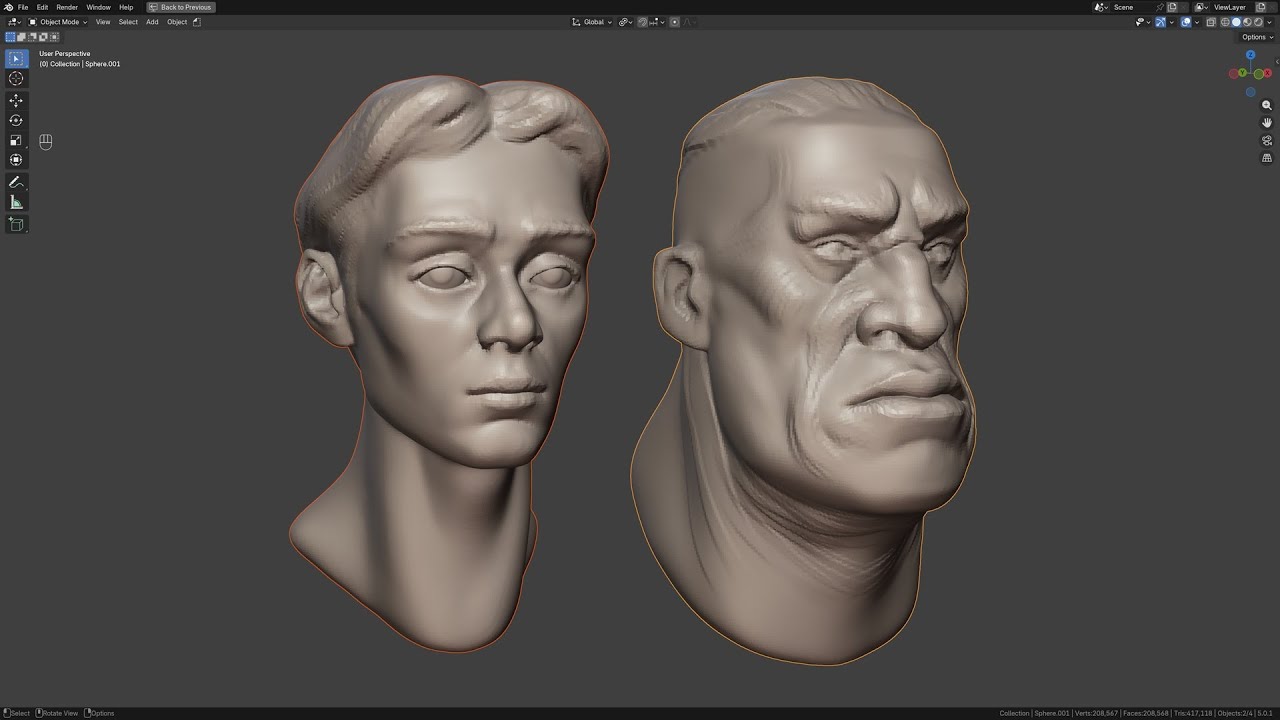The height and width of the screenshot is (720, 1280).
Task: Open the Render menu
Action: (x=67, y=7)
